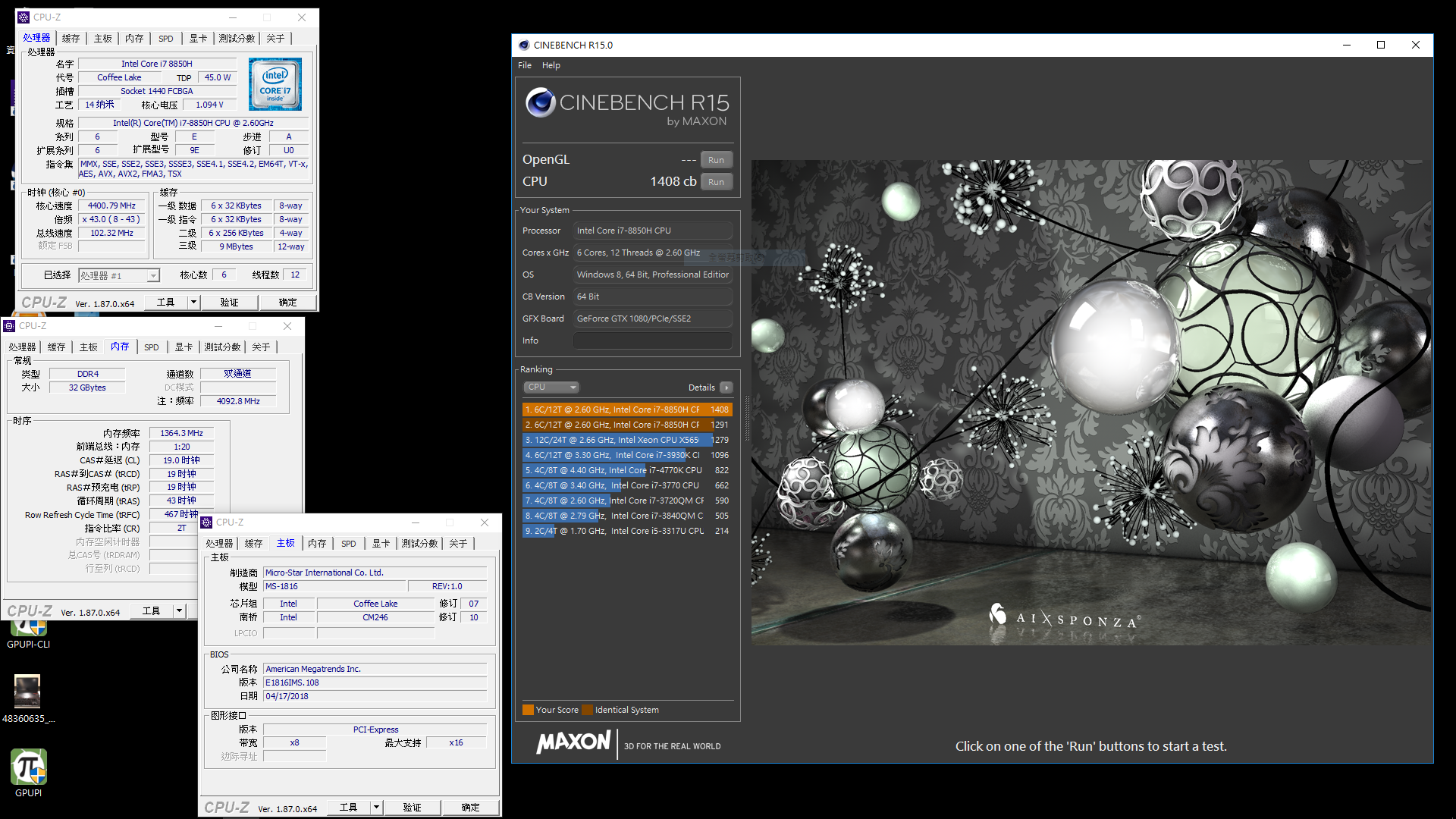Open the File menu in Cinebench
The height and width of the screenshot is (819, 1456).
coord(525,65)
